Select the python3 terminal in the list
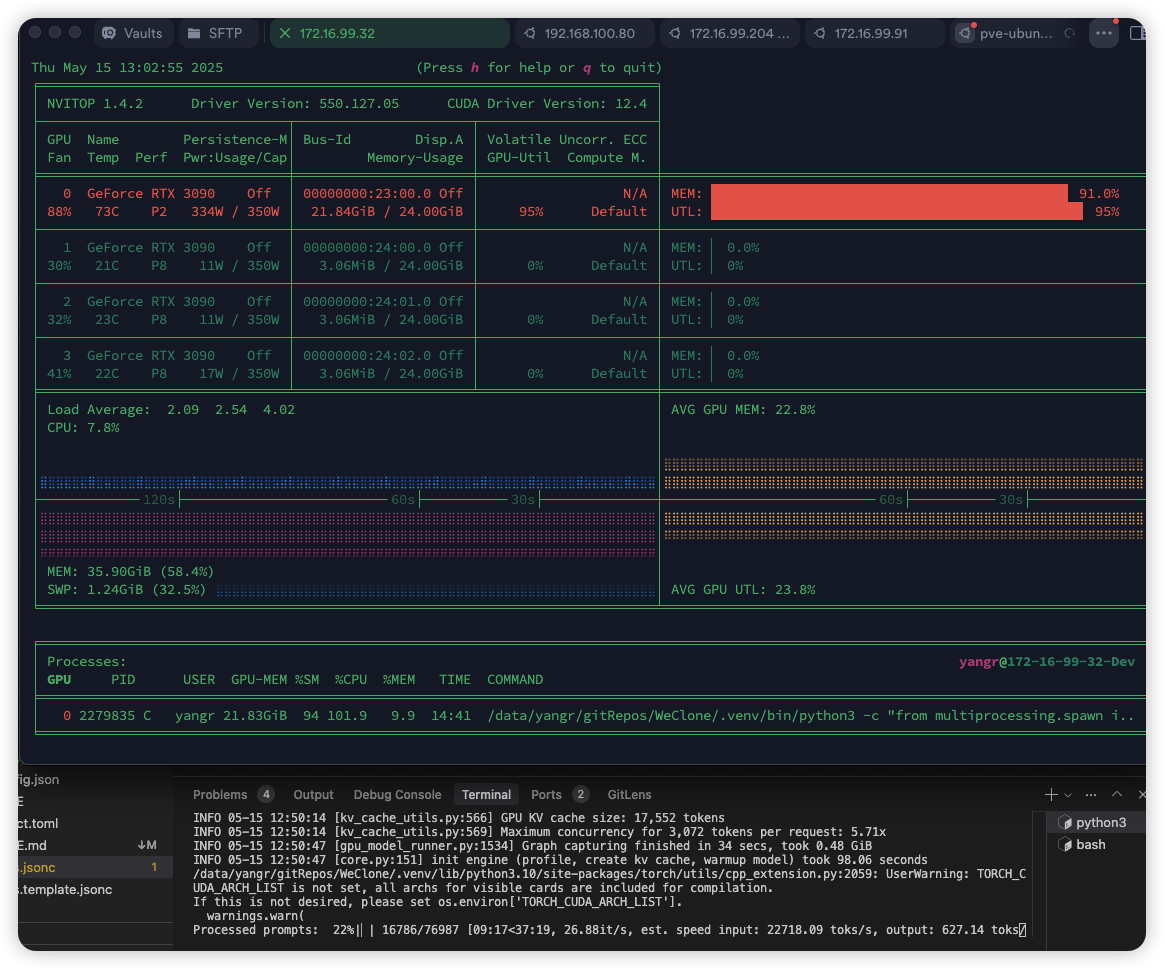This screenshot has height=969, width=1164. click(x=1100, y=823)
